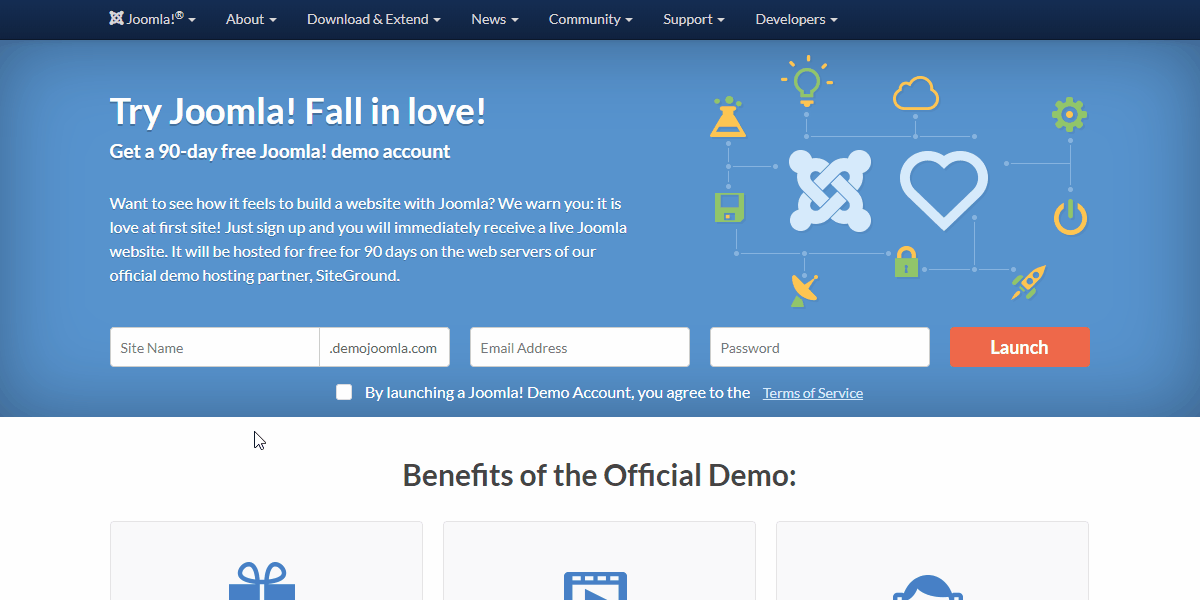Click the cloud outline icon
The image size is (1200, 600).
coord(916,93)
